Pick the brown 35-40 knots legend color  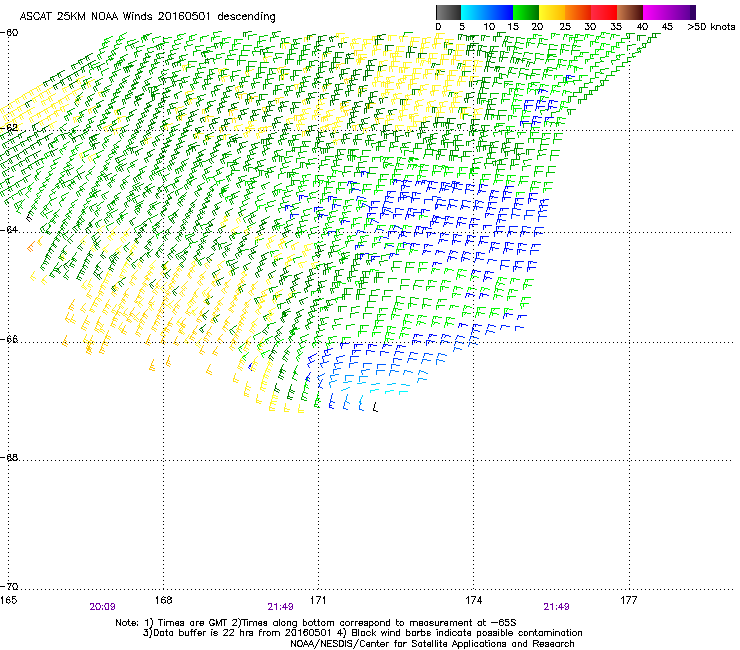click(x=630, y=12)
